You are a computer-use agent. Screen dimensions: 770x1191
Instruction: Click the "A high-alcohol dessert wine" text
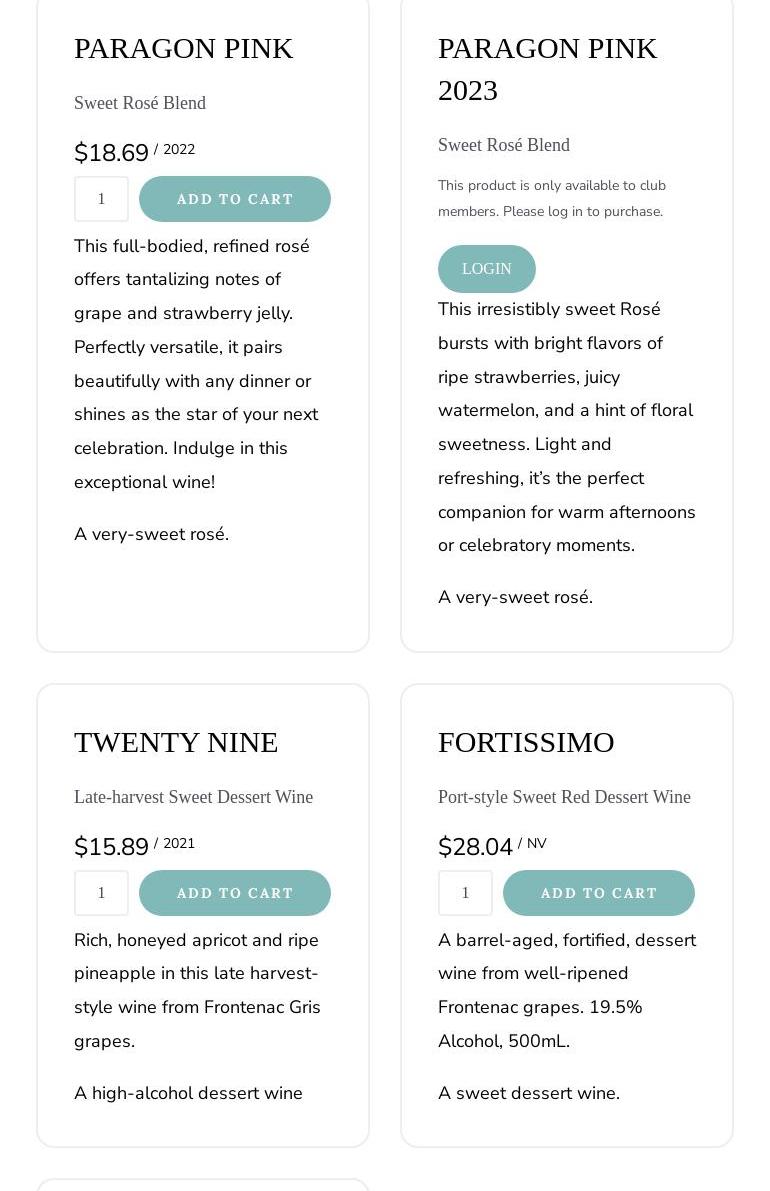[x=188, y=1093]
